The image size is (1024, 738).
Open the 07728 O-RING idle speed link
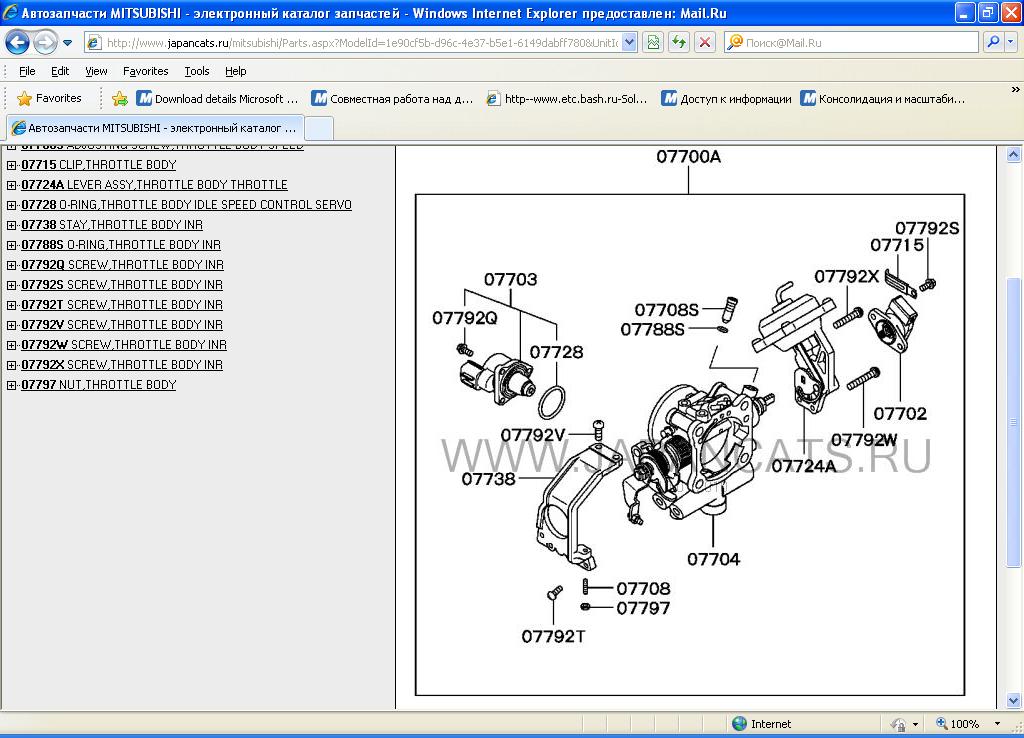[x=186, y=205]
